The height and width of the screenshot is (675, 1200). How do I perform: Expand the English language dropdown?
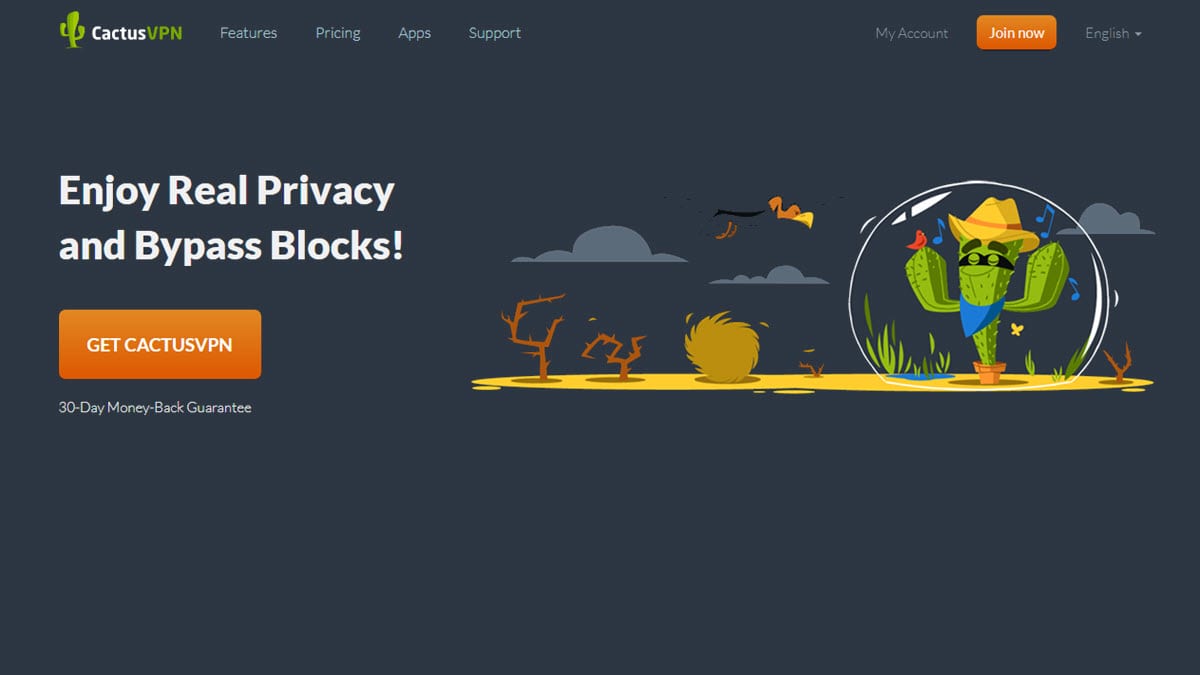(1113, 33)
